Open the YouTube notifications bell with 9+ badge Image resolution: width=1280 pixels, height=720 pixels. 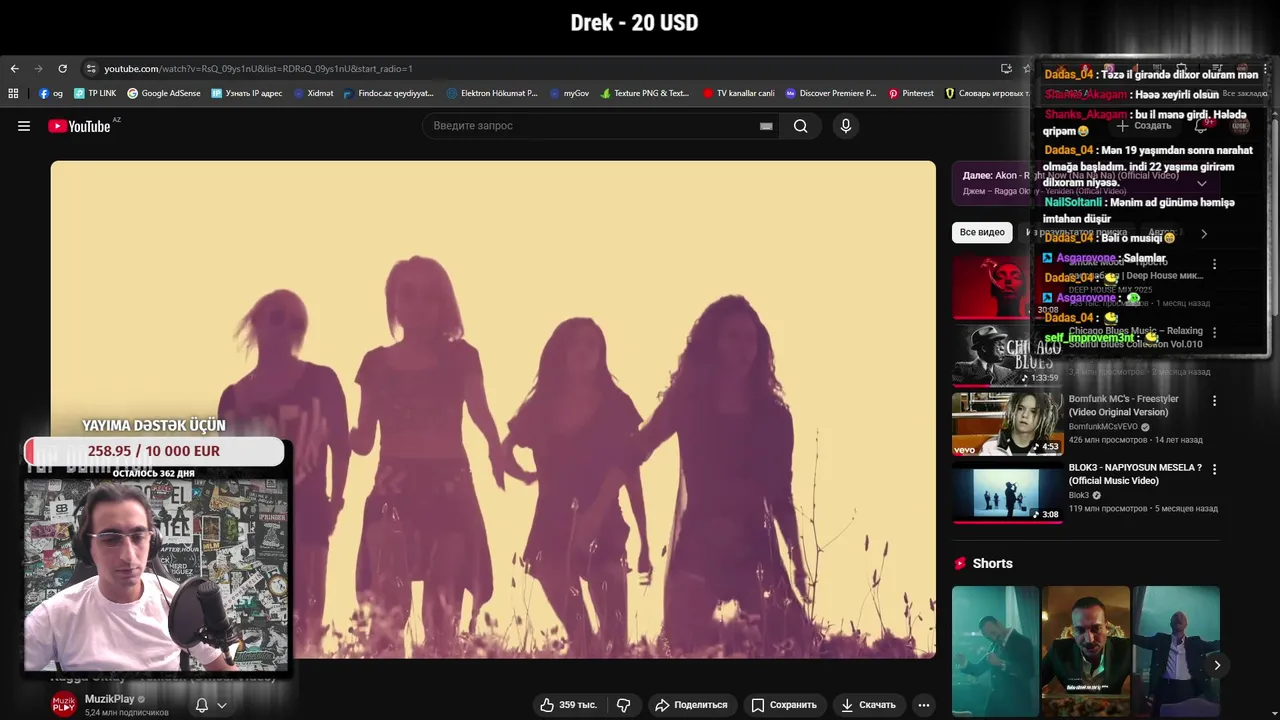(1202, 126)
